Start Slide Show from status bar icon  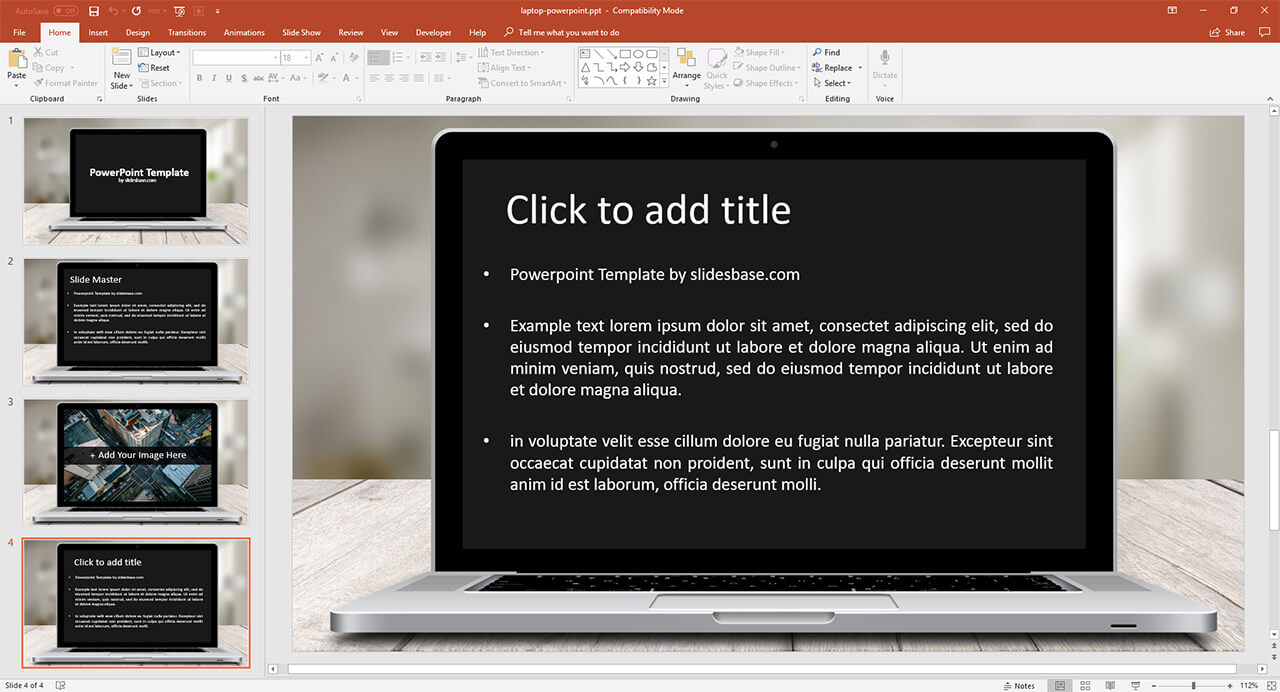coord(1135,686)
